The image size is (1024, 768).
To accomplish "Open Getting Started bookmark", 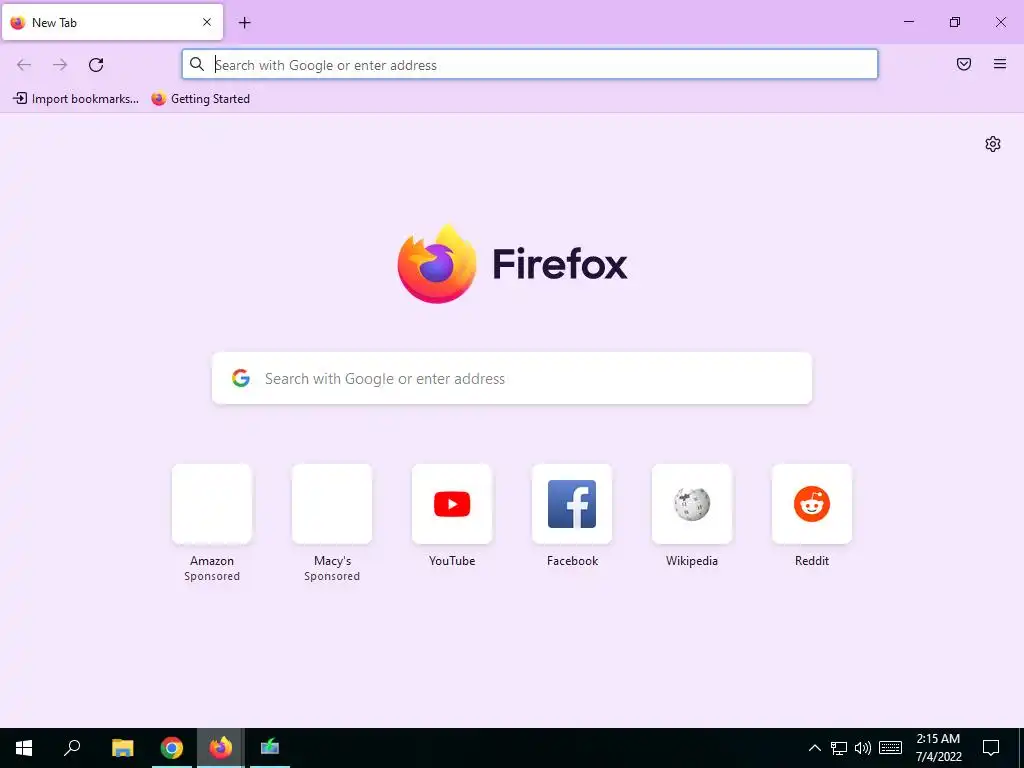I will [x=200, y=99].
